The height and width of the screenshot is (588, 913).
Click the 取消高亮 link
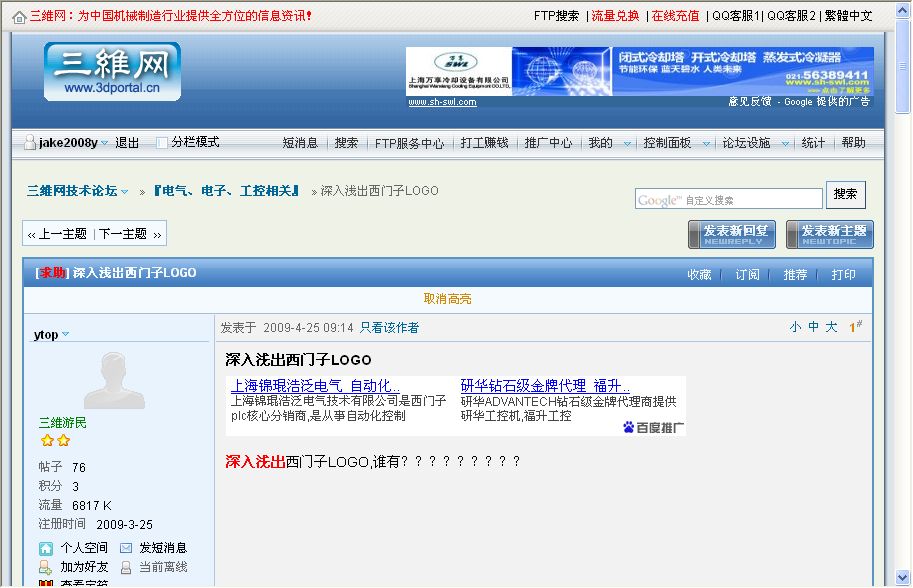pos(447,299)
